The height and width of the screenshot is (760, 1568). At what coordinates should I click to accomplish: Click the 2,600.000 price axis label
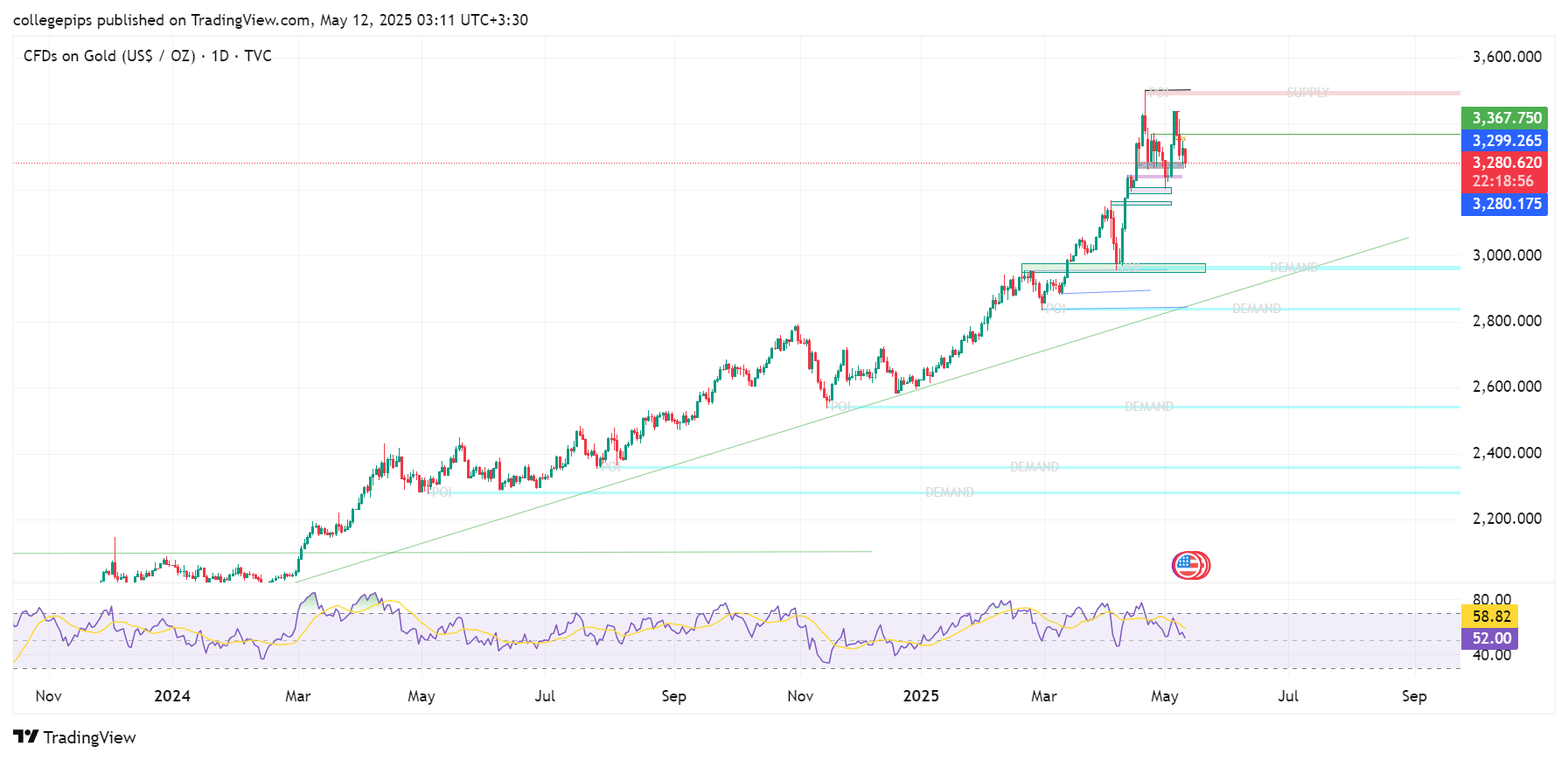click(x=1507, y=387)
